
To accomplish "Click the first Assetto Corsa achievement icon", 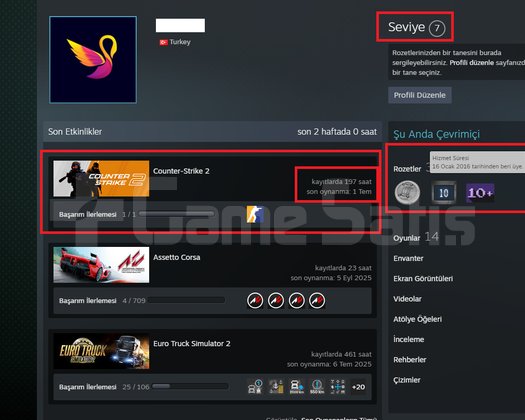I will [x=255, y=300].
